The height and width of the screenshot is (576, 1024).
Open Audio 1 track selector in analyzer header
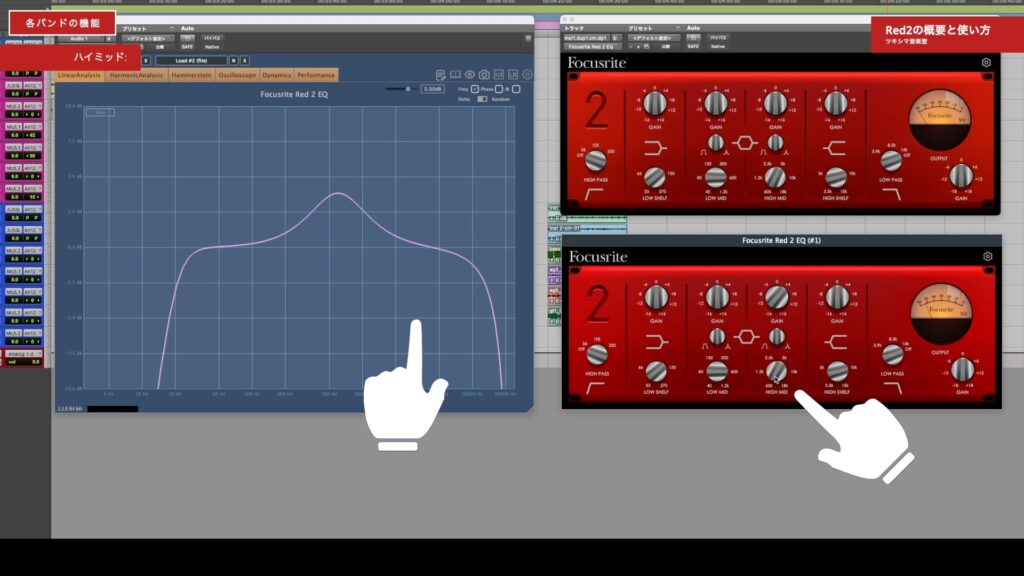pos(81,39)
